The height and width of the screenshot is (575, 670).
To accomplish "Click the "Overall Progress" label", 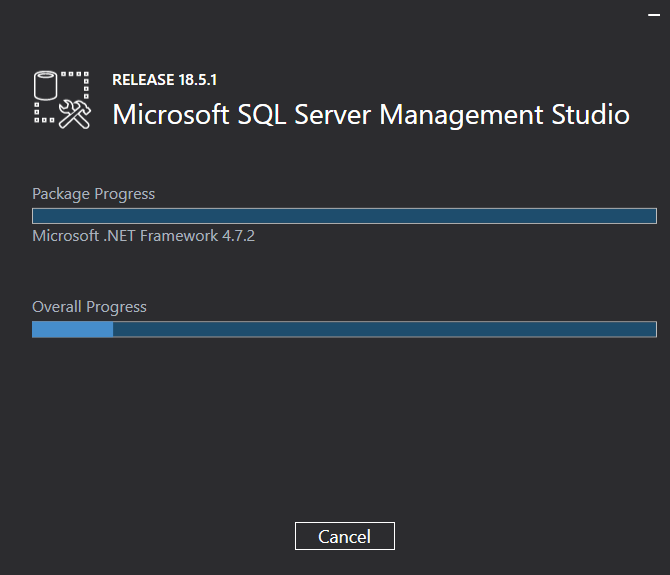I will click(89, 307).
